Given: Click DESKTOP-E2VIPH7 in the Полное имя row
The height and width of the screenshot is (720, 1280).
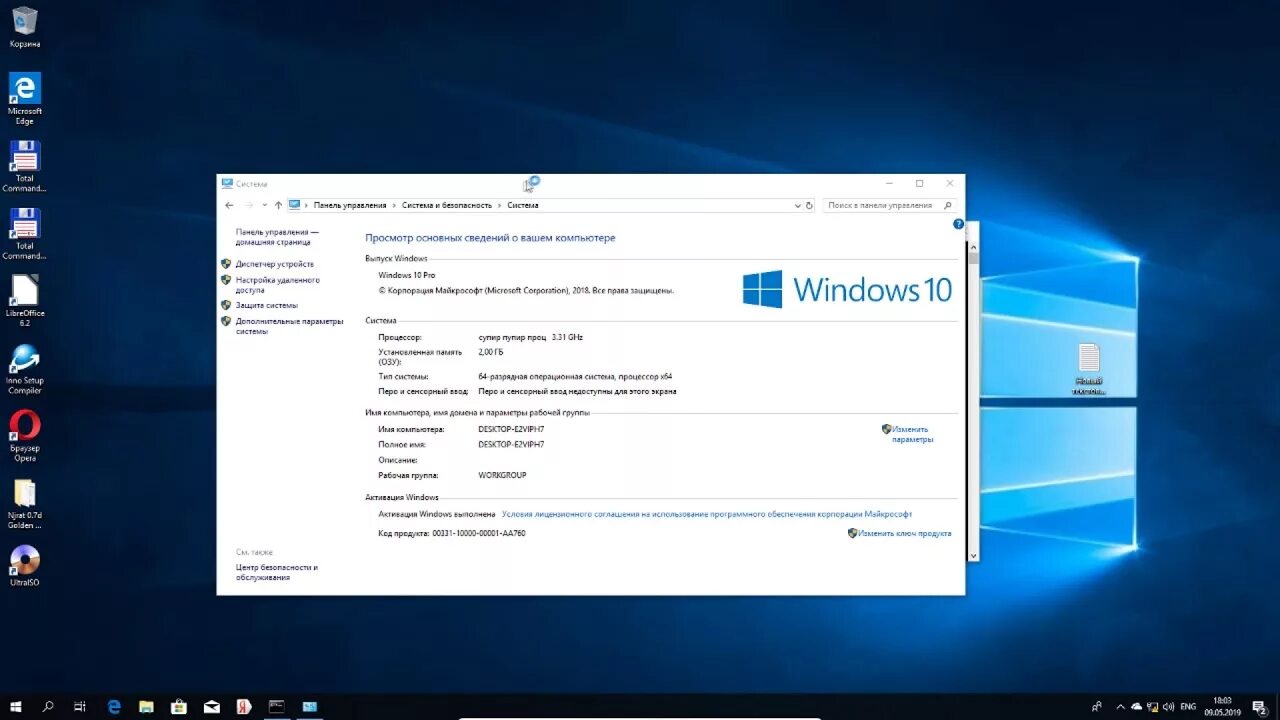Looking at the screenshot, I should pyautogui.click(x=511, y=444).
